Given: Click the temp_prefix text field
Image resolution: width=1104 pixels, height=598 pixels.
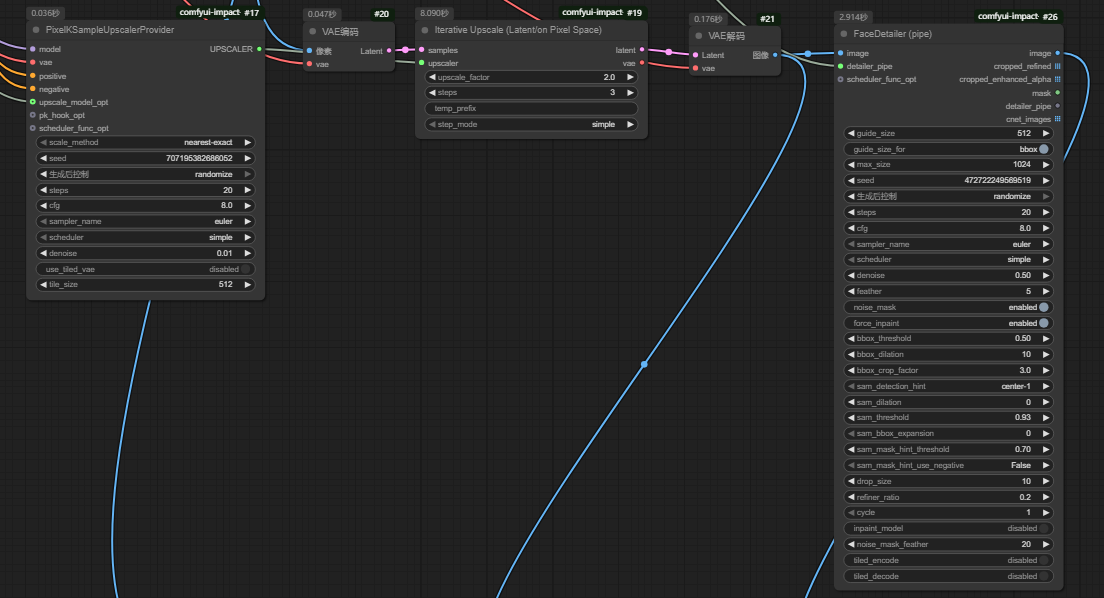Looking at the screenshot, I should pyautogui.click(x=531, y=108).
